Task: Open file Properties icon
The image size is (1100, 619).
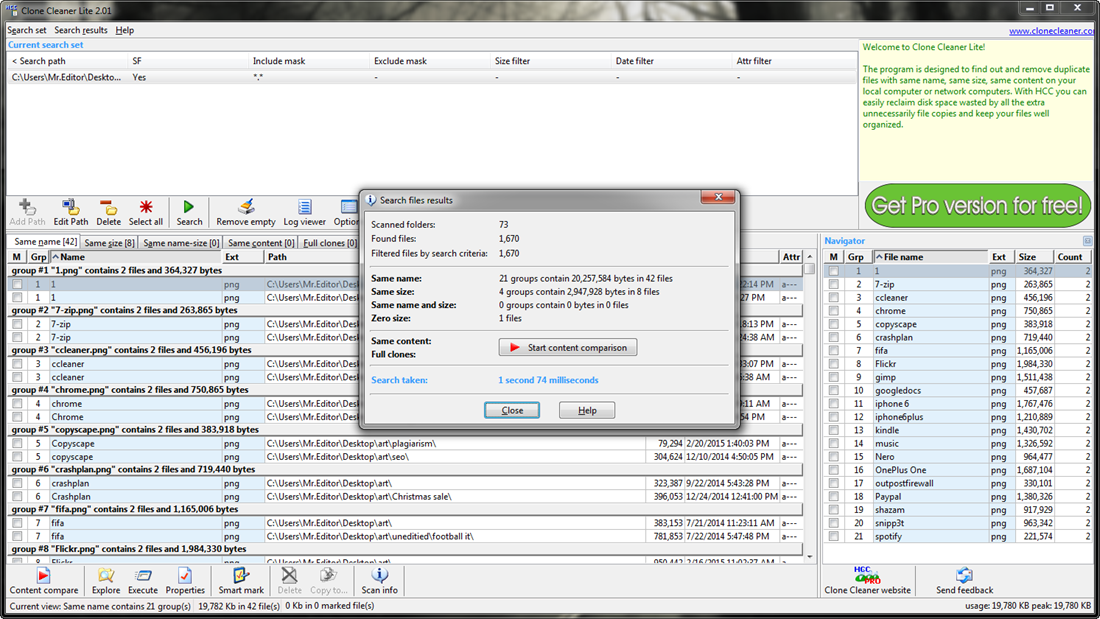Action: tap(185, 576)
